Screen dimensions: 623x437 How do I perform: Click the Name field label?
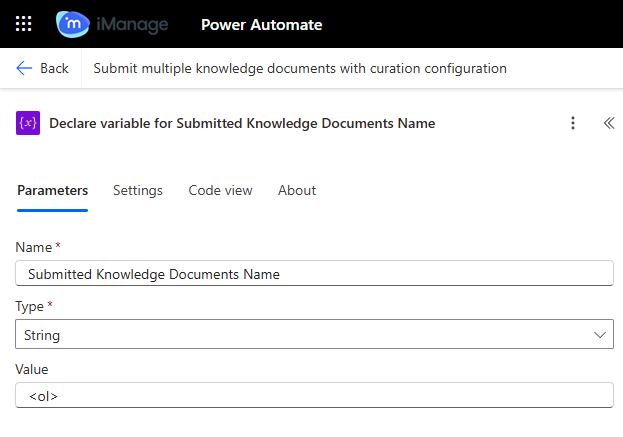coord(34,247)
